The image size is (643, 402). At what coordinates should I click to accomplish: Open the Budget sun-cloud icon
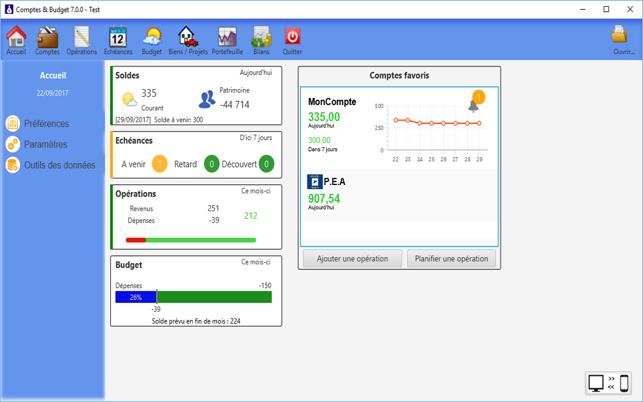[x=152, y=37]
